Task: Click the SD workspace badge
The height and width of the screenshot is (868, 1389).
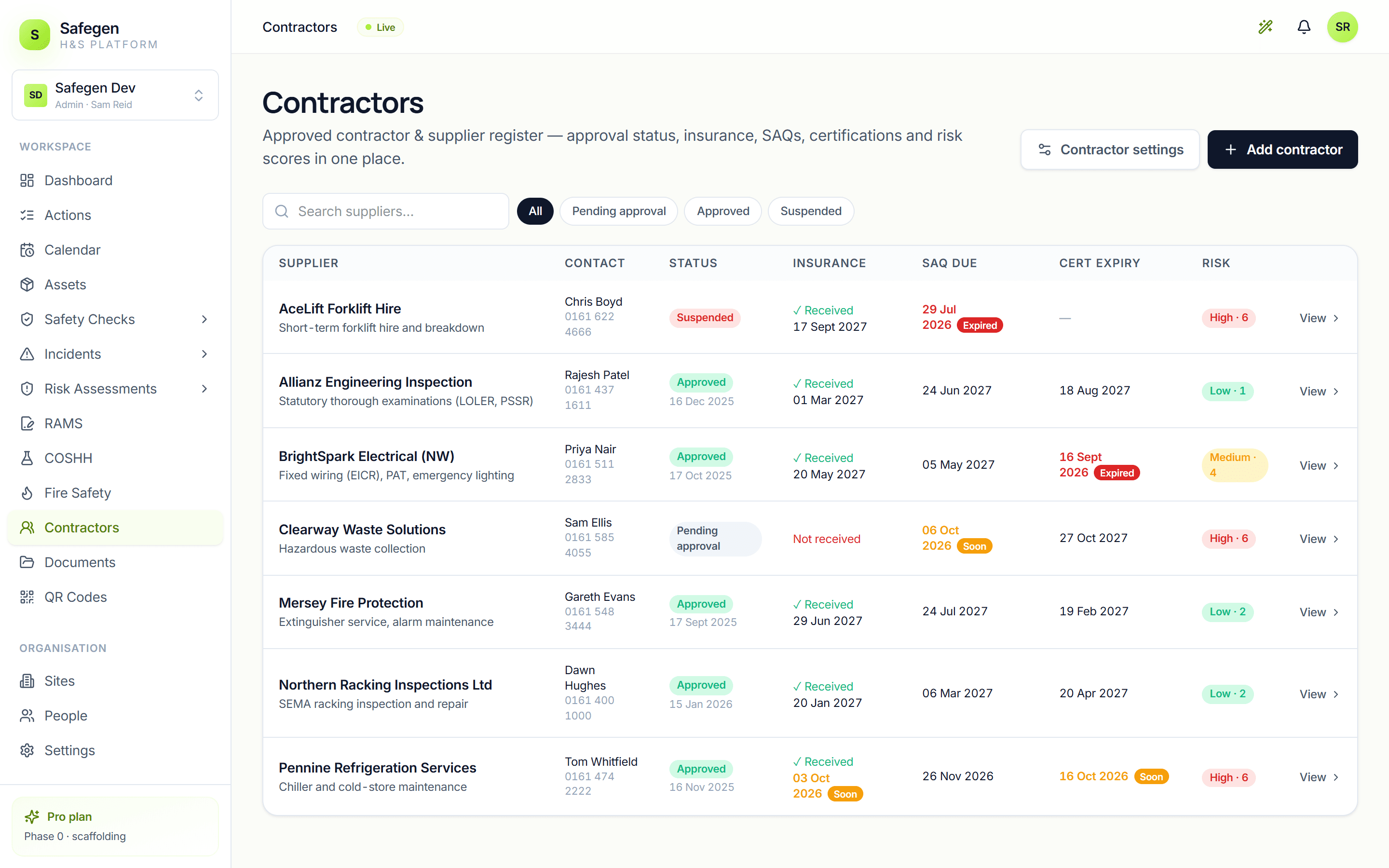Action: [36, 95]
